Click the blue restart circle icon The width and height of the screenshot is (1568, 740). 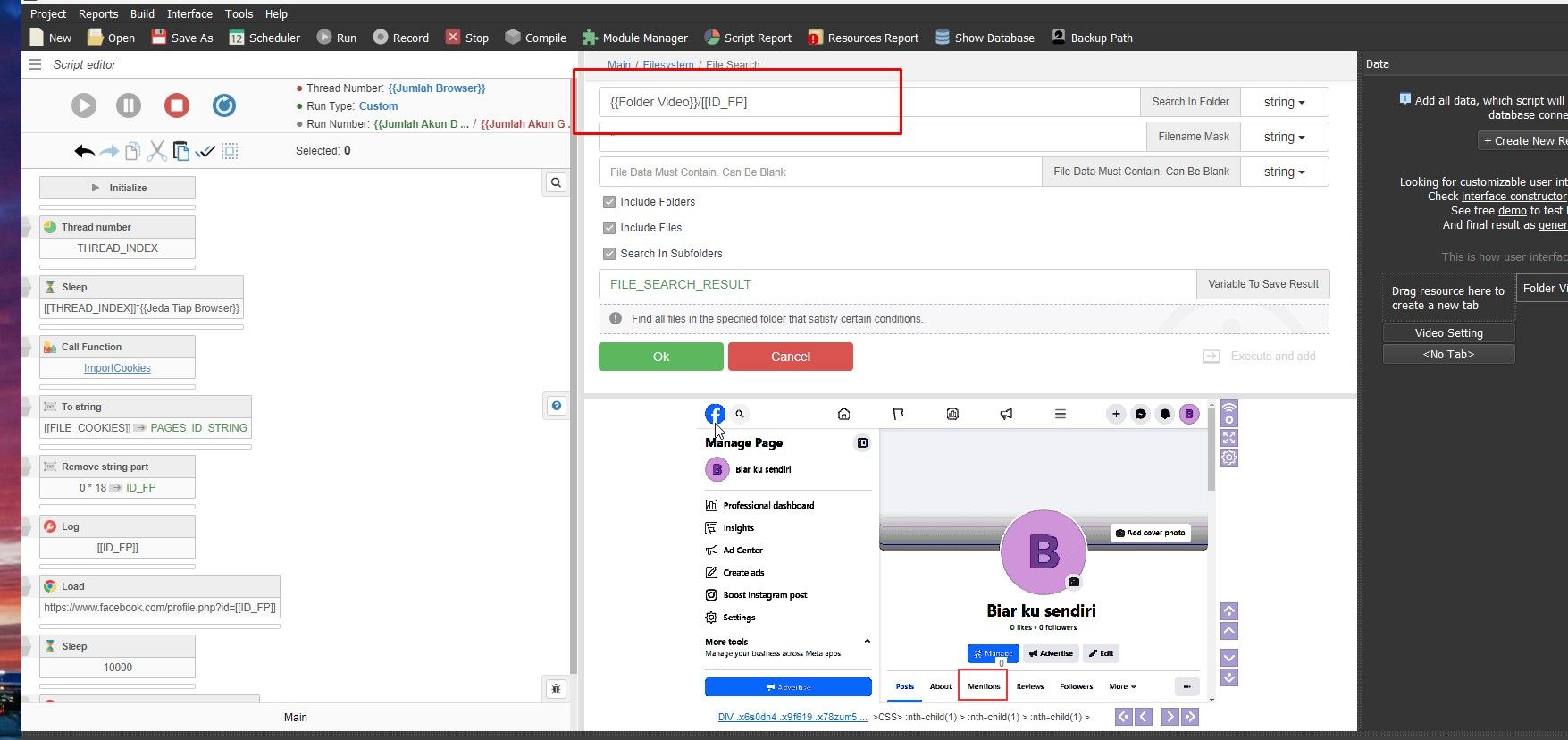click(x=224, y=105)
